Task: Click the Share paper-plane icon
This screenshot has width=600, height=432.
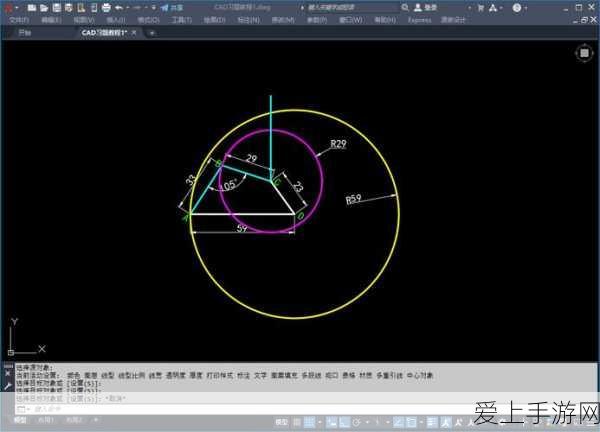Action: [x=165, y=8]
